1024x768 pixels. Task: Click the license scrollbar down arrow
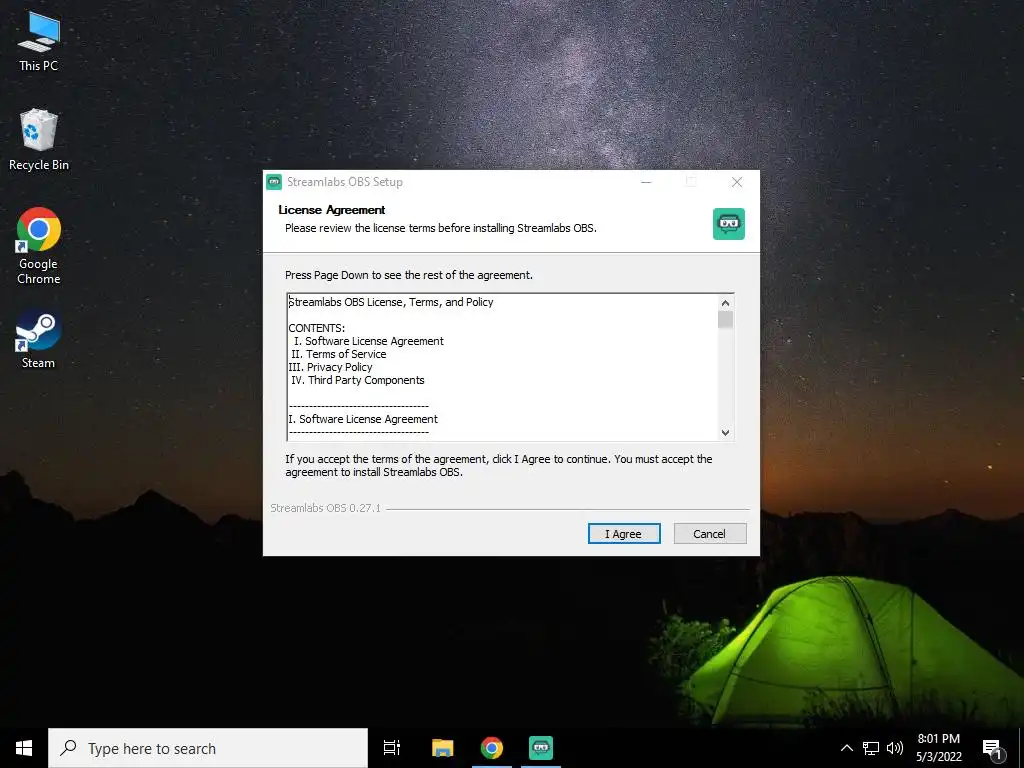725,432
